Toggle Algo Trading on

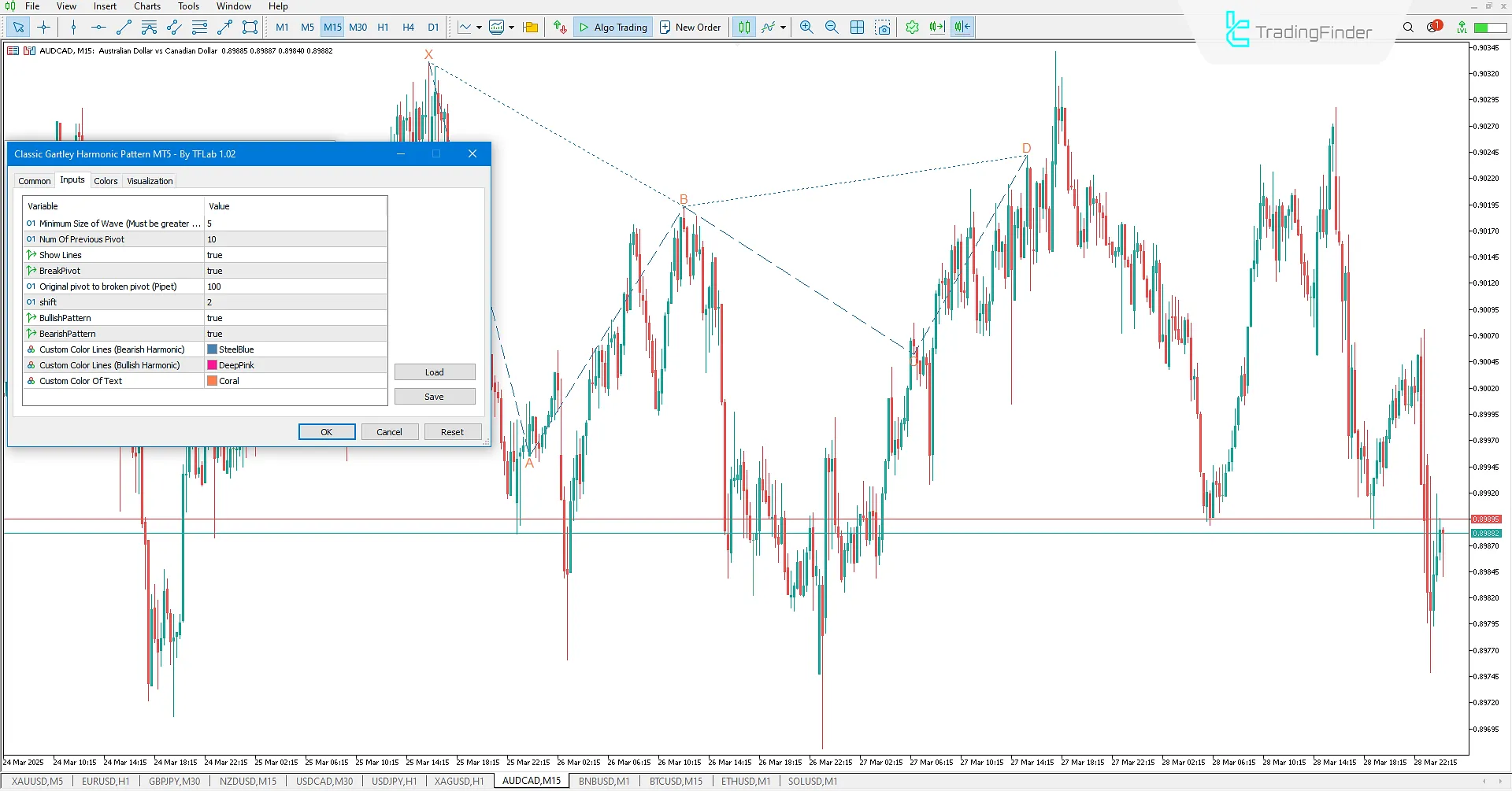613,27
